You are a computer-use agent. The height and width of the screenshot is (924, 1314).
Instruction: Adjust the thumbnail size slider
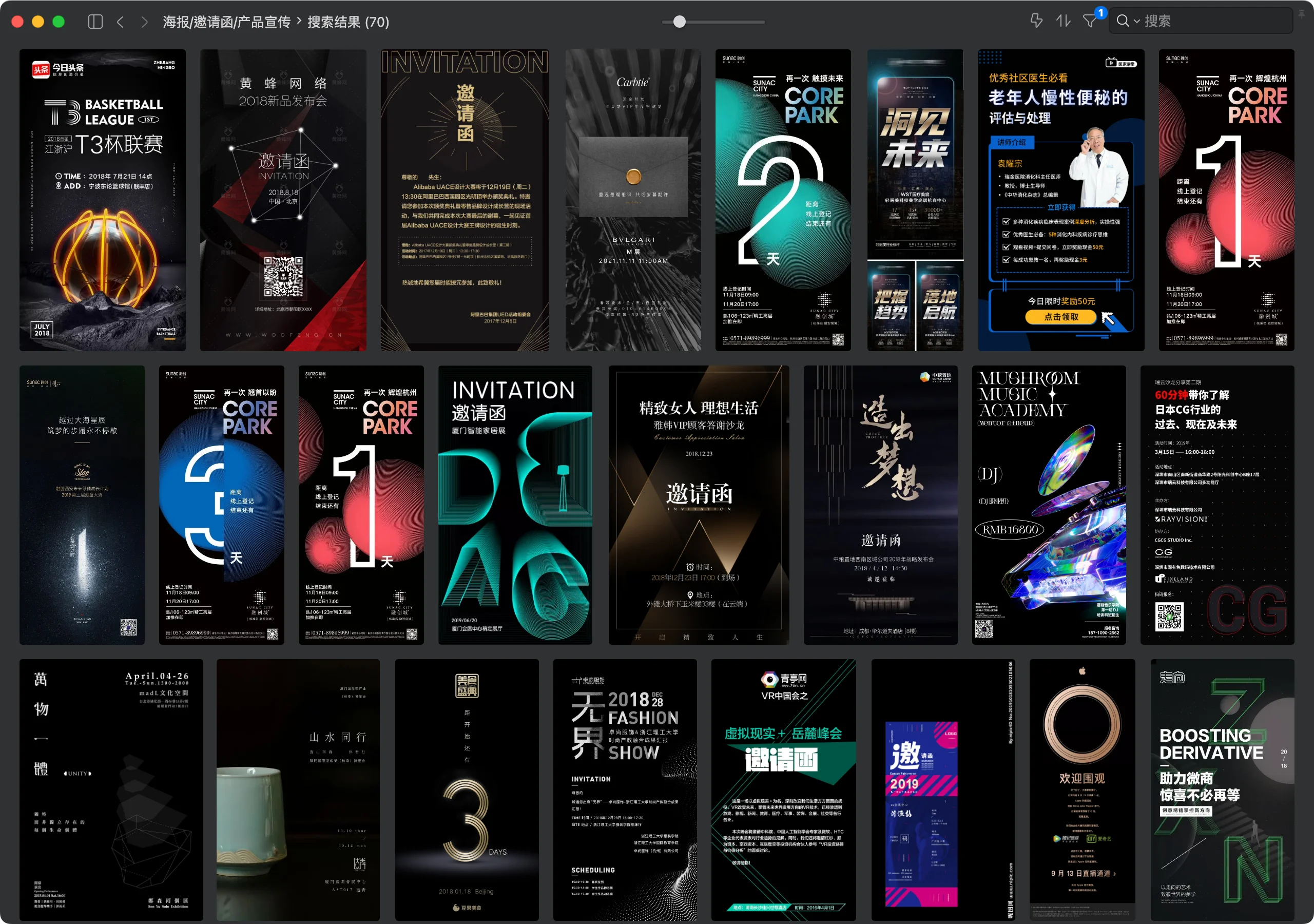[679, 22]
